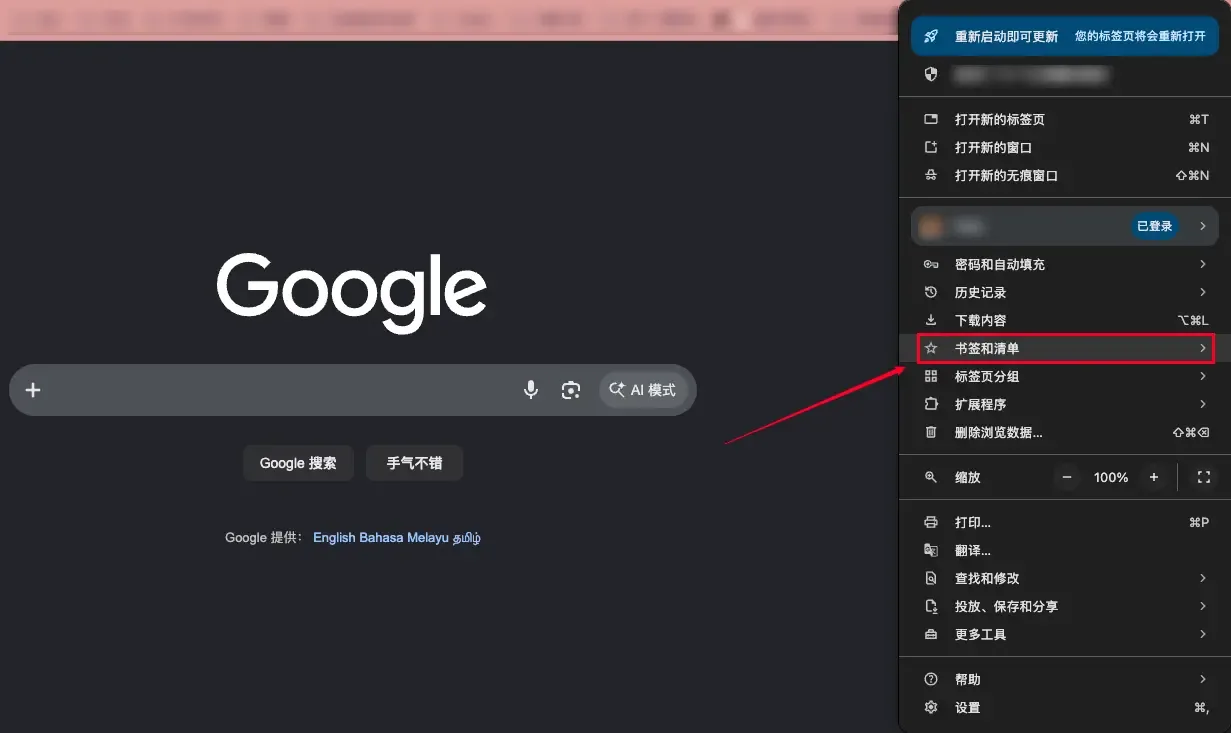Screen dimensions: 1231x733
Task: Open Google Lens image search icon
Action: pyautogui.click(x=571, y=390)
